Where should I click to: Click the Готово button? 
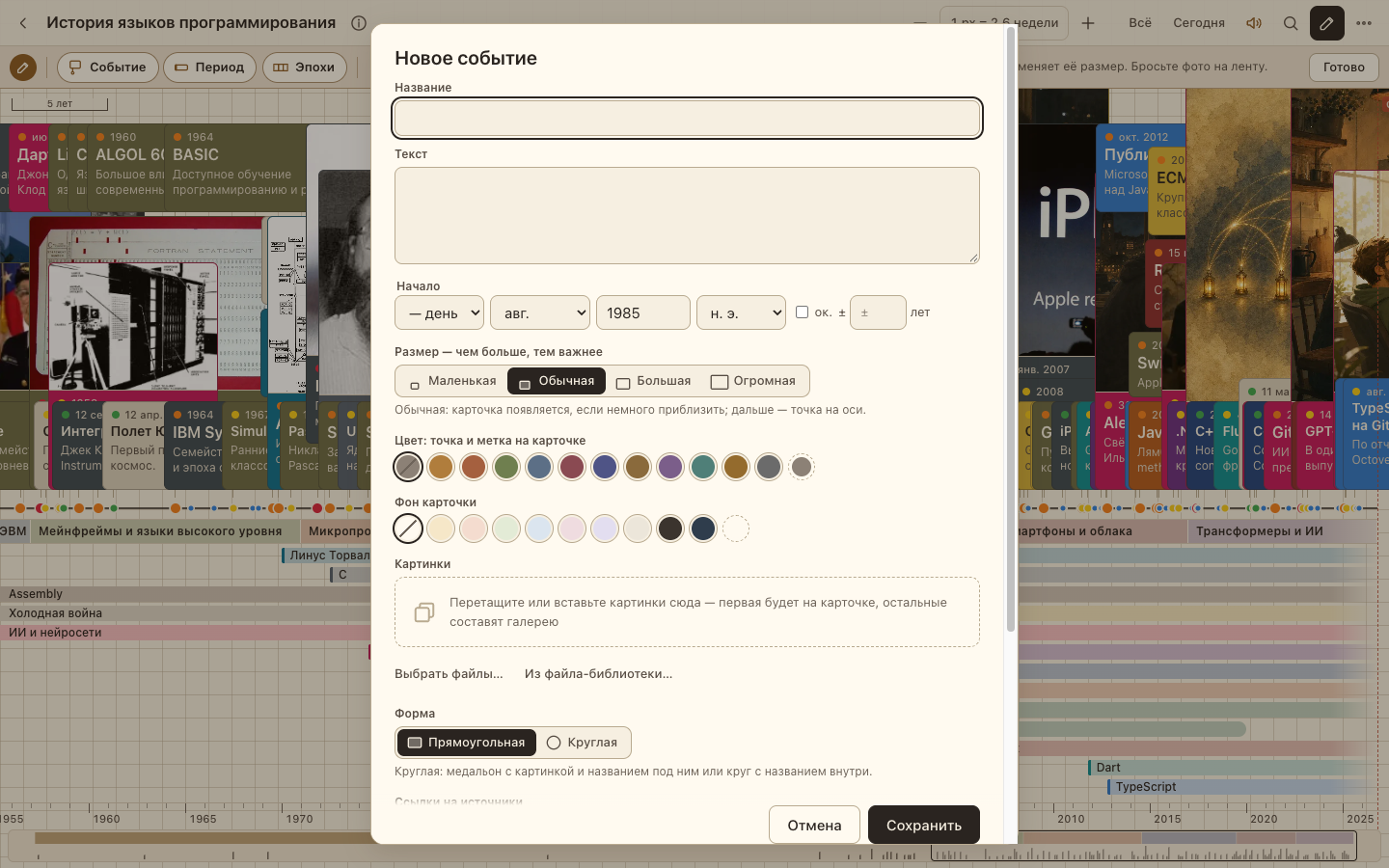[1344, 68]
